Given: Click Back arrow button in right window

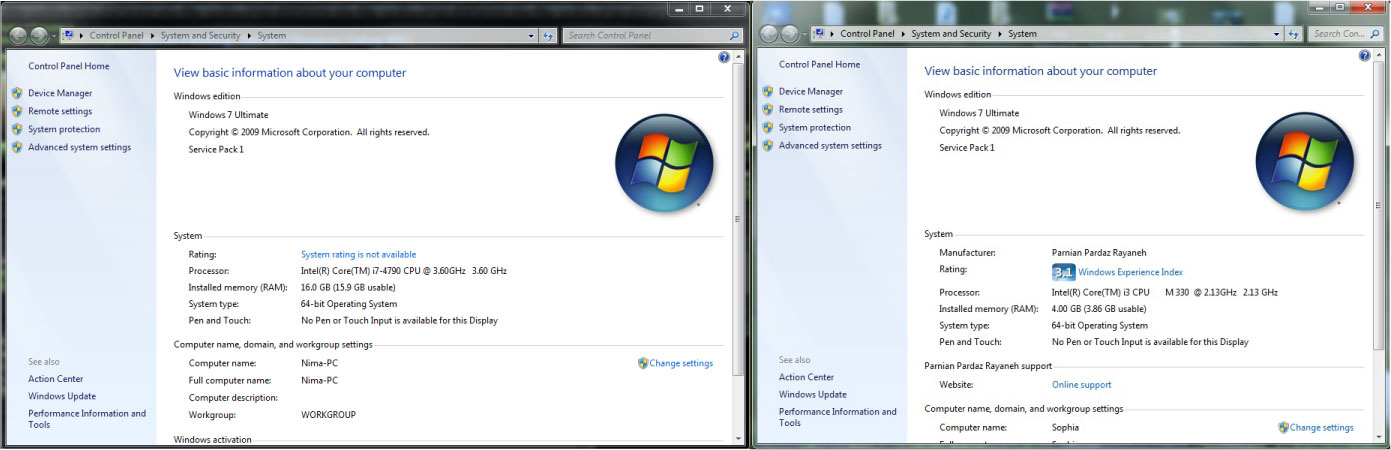Looking at the screenshot, I should [x=769, y=34].
